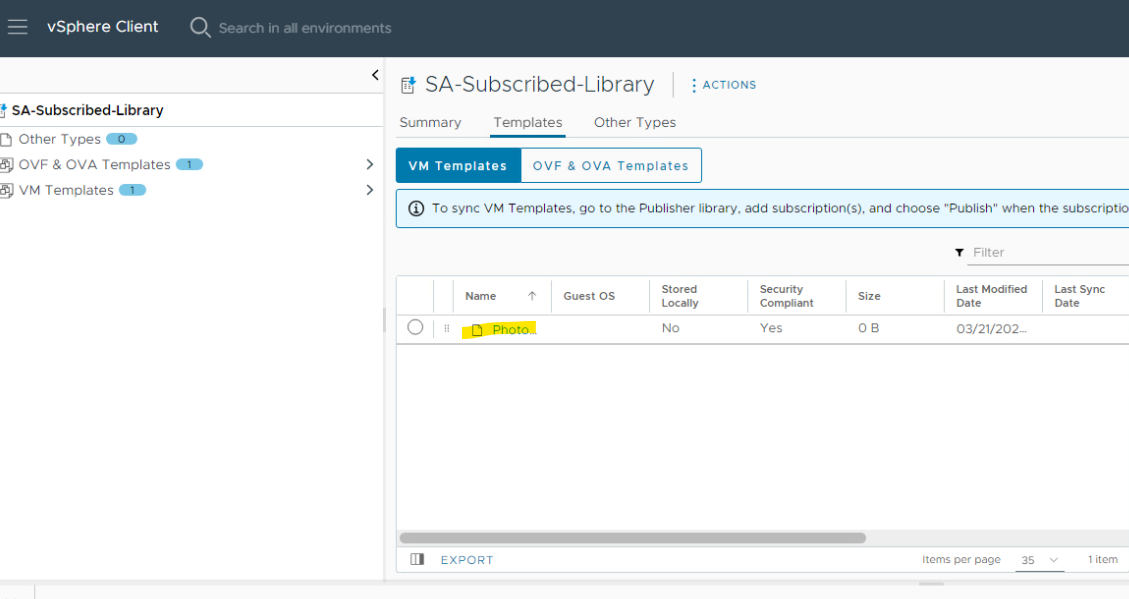Click the 0 B size value
This screenshot has width=1129, height=599.
pos(868,328)
